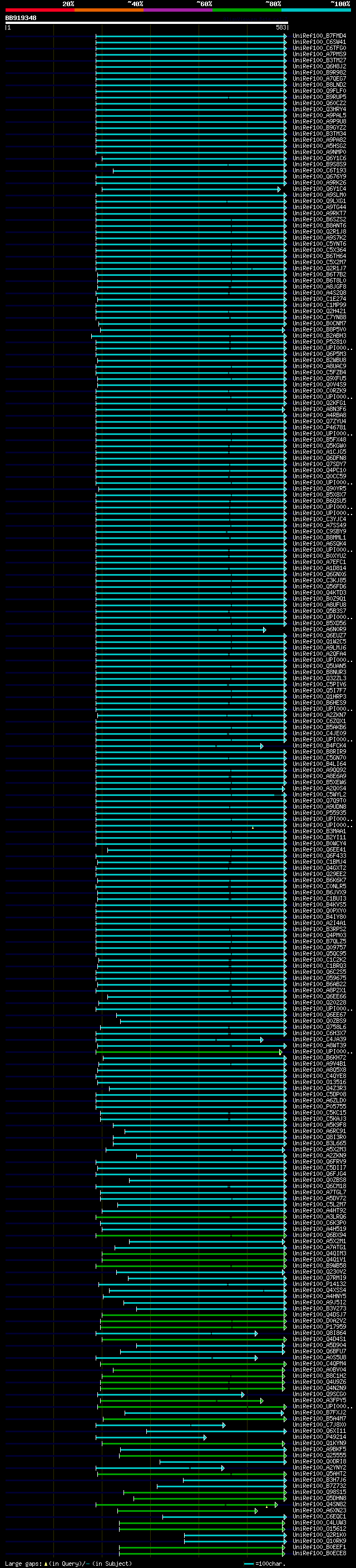356x1568 pixels.
Task: Pick the UniRef100_B6K6K7 label
Action: point(319,880)
